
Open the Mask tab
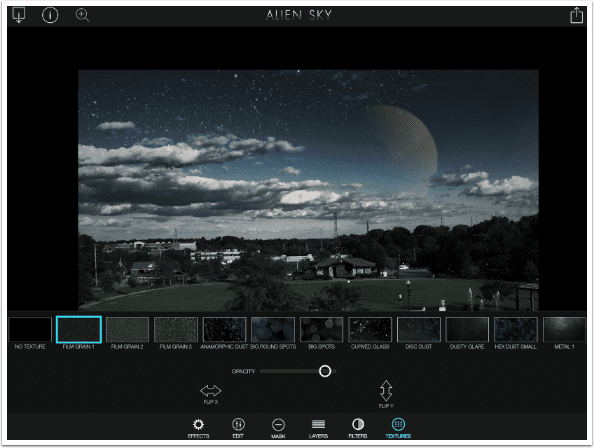point(278,428)
